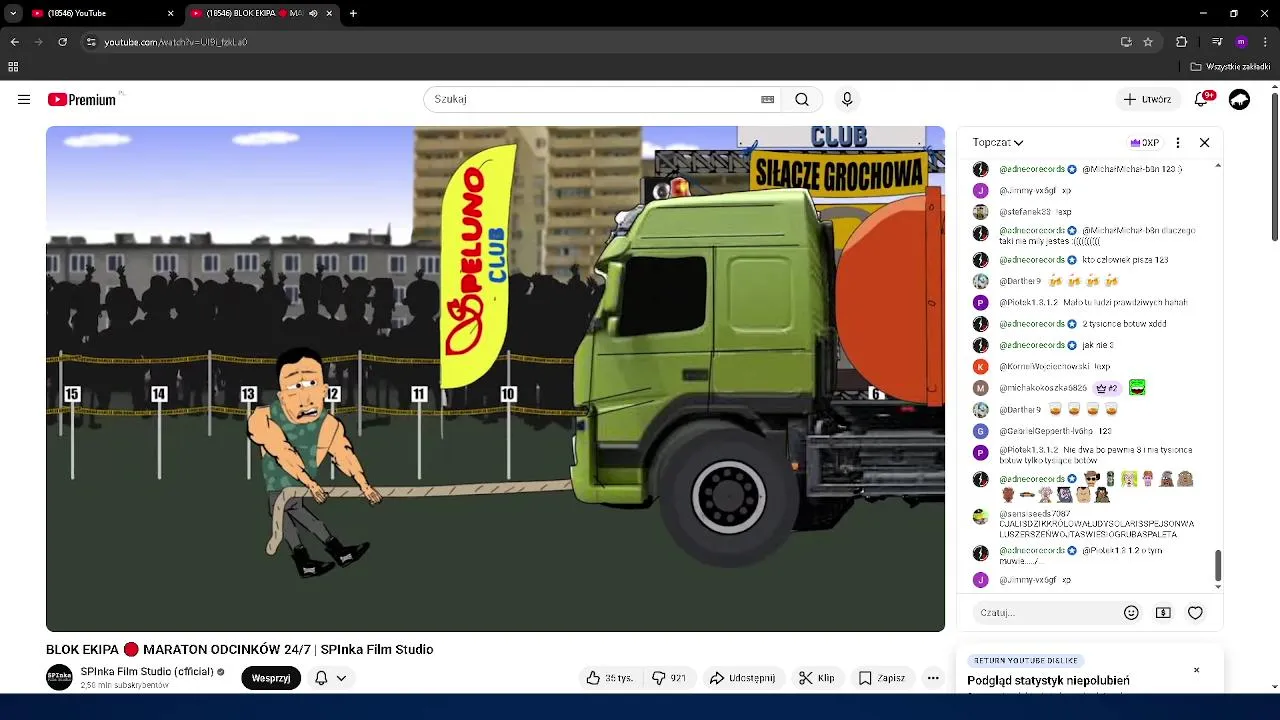Open the SPInka channel avatar
The height and width of the screenshot is (720, 1280).
coord(59,677)
